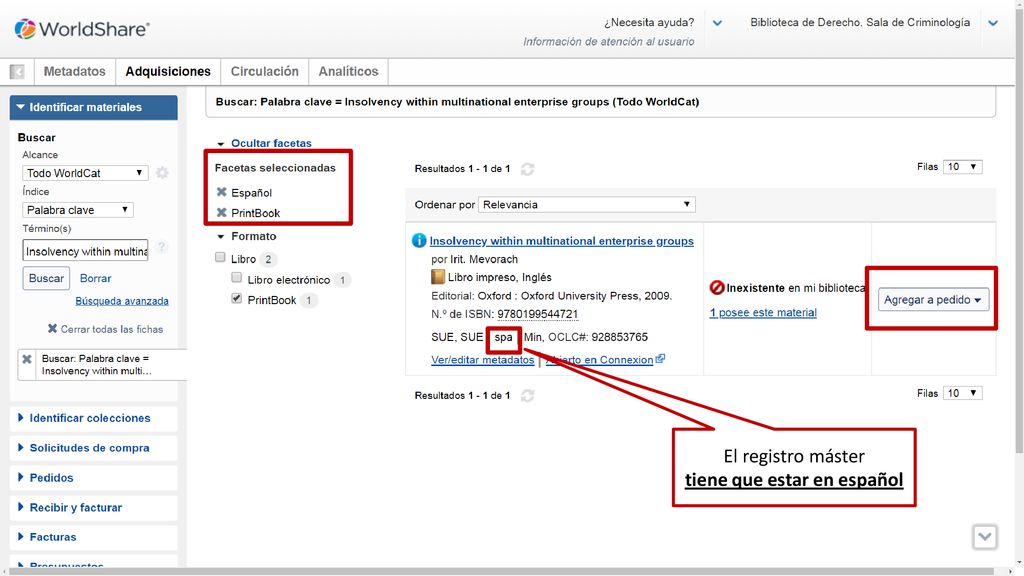Image resolution: width=1024 pixels, height=576 pixels.
Task: Refresh results using the bottom refresh icon
Action: point(528,395)
